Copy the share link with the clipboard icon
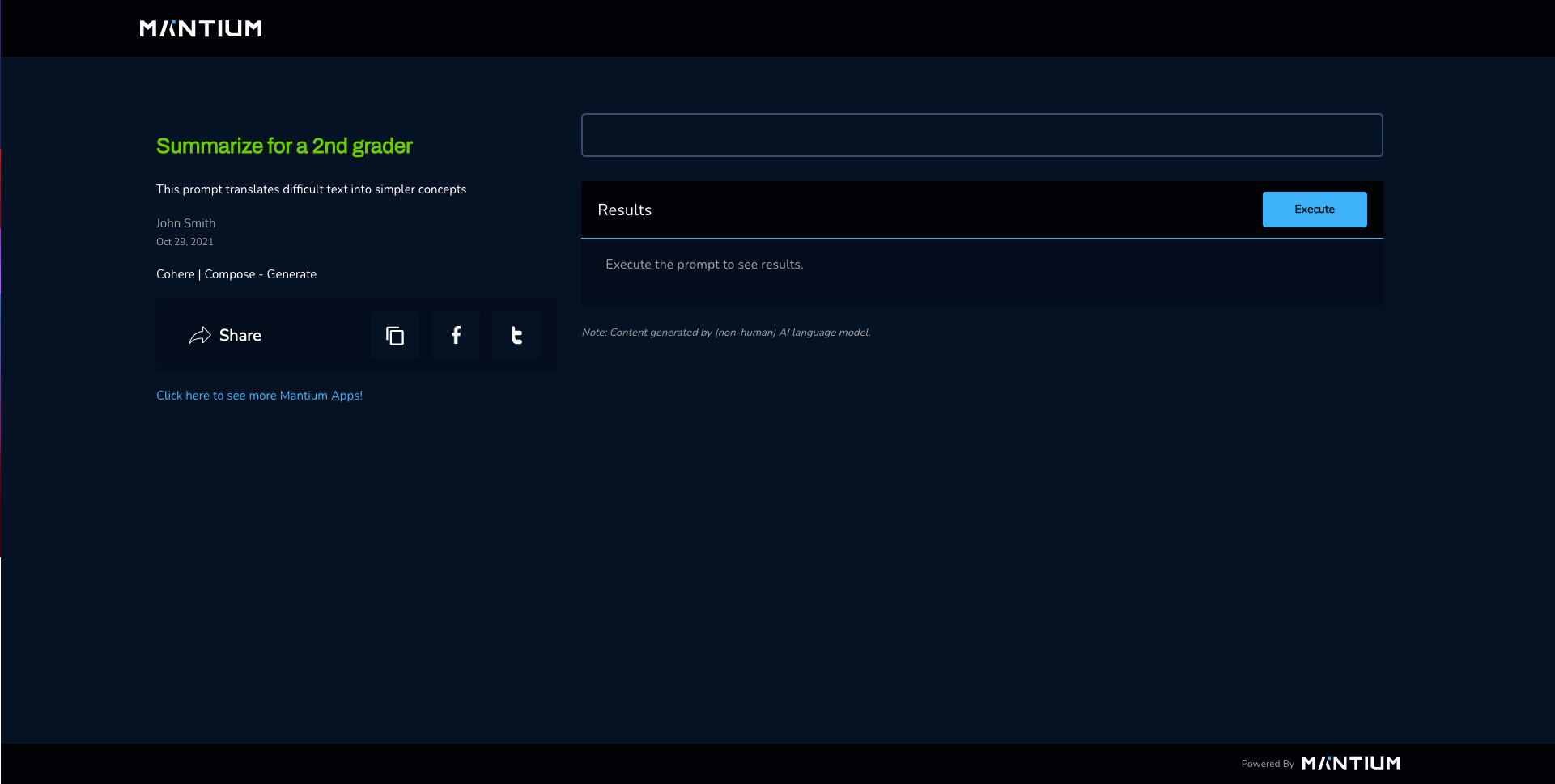This screenshot has width=1555, height=784. coord(395,335)
